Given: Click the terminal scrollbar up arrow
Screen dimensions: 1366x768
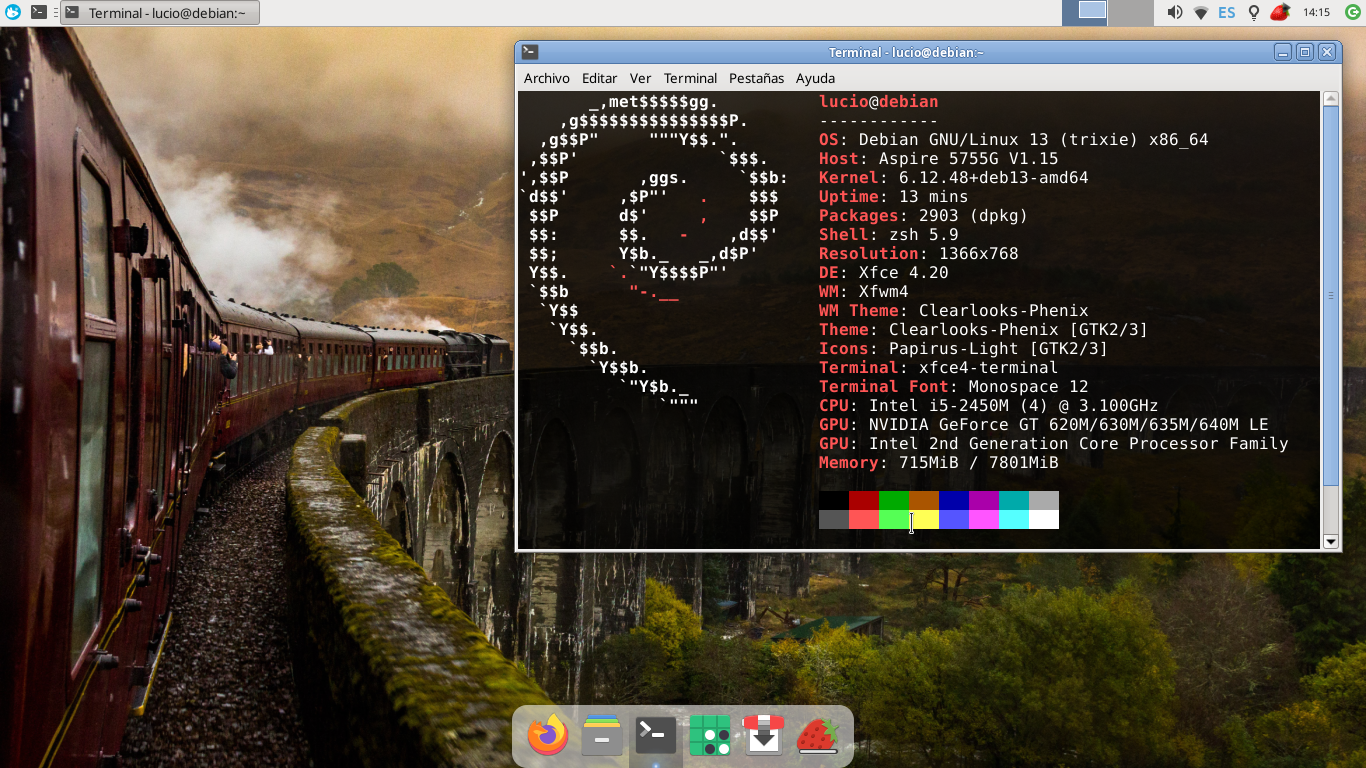Looking at the screenshot, I should point(1331,99).
